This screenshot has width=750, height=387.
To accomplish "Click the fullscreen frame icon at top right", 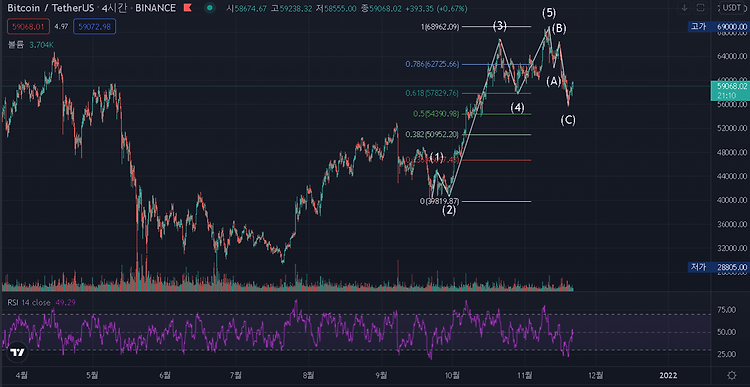I will pyautogui.click(x=700, y=8).
